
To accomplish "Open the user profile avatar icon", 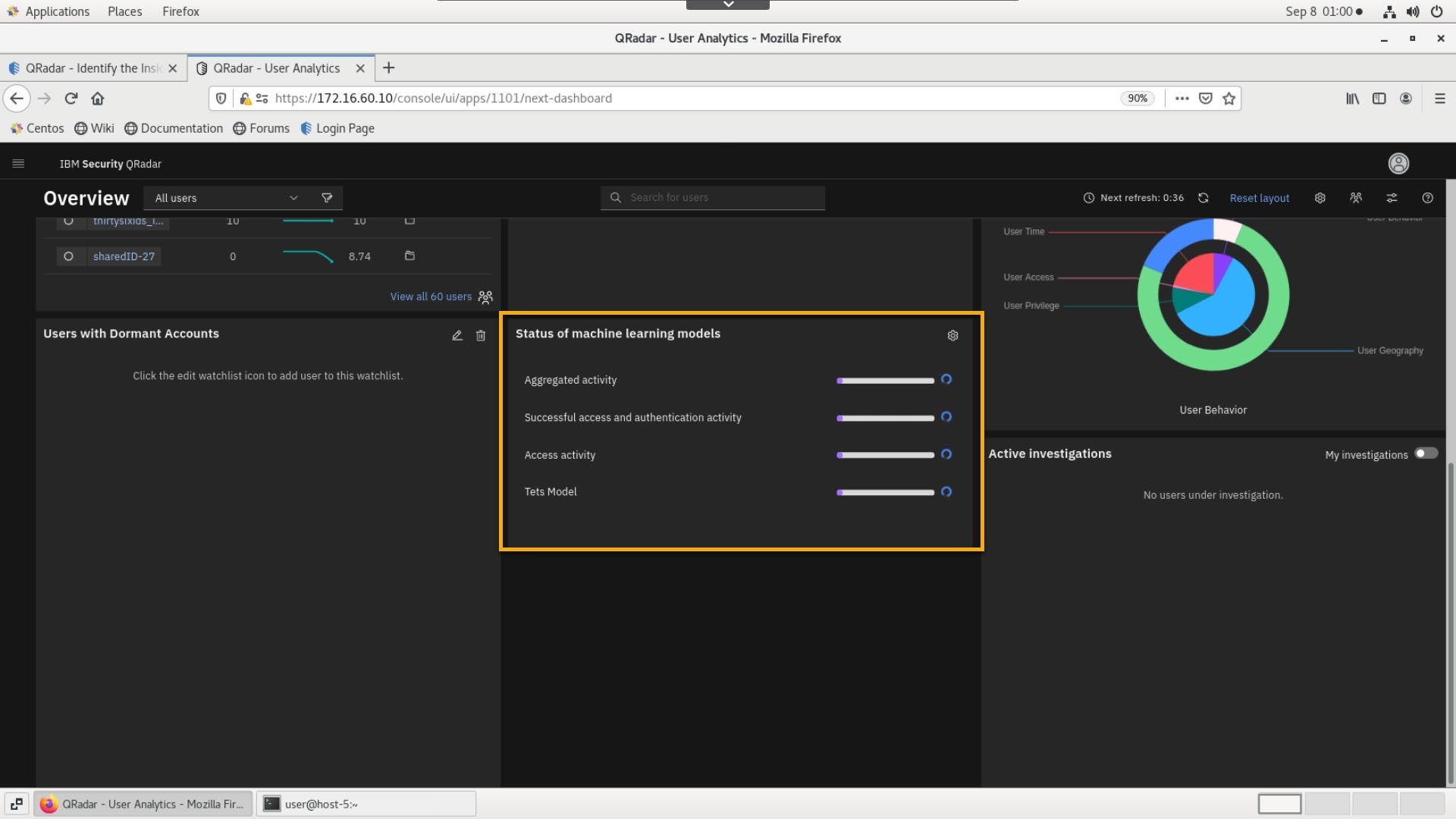I will (1398, 164).
